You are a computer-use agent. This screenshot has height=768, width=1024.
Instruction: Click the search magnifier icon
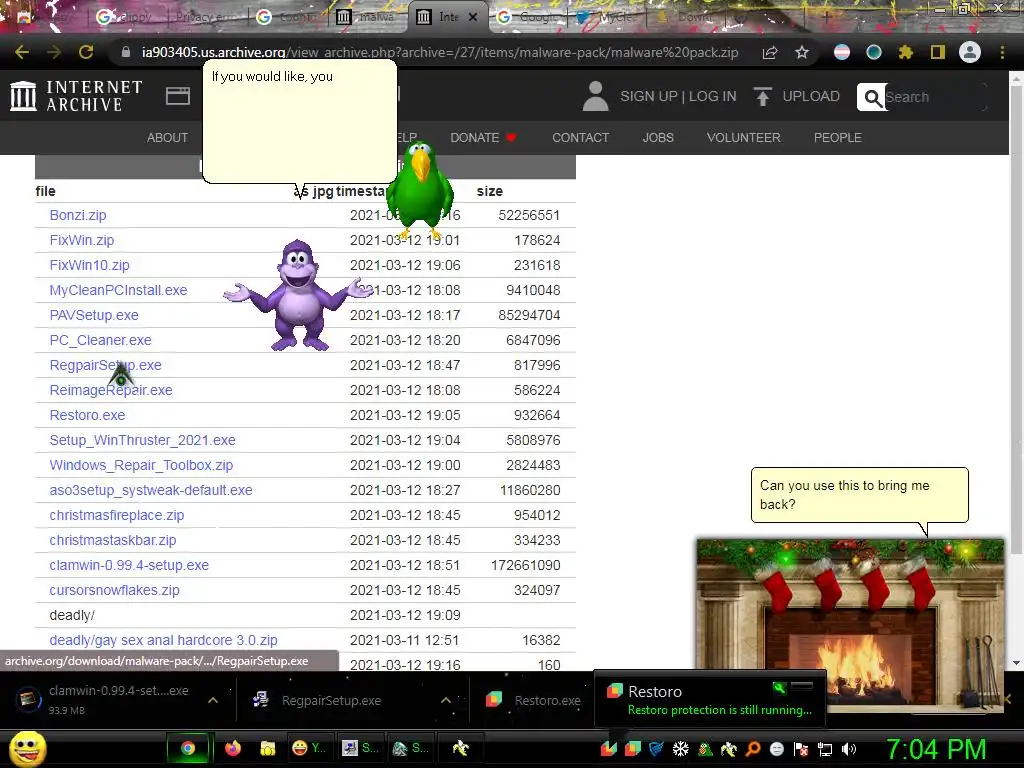coord(872,97)
